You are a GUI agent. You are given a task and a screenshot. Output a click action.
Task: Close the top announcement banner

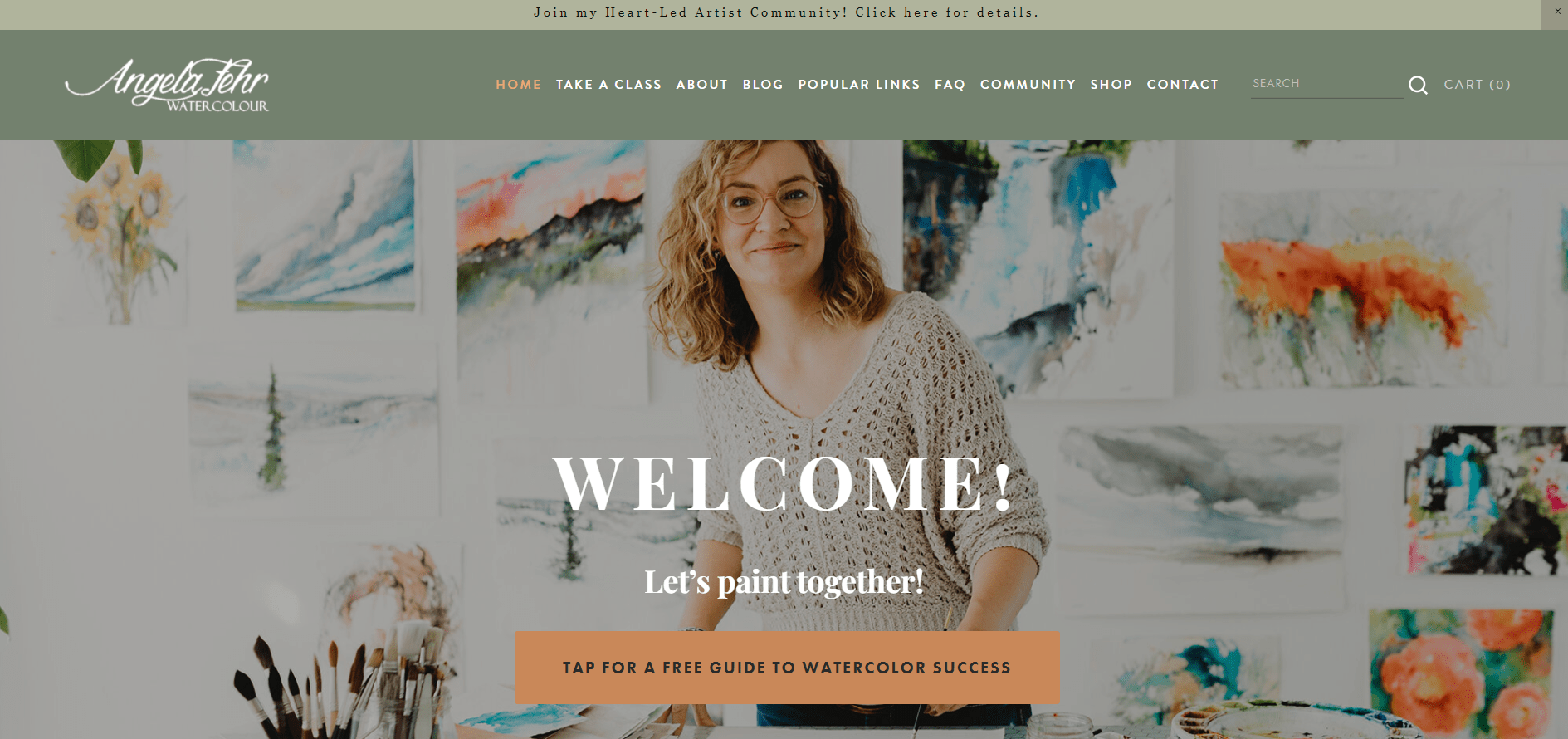(x=1557, y=12)
